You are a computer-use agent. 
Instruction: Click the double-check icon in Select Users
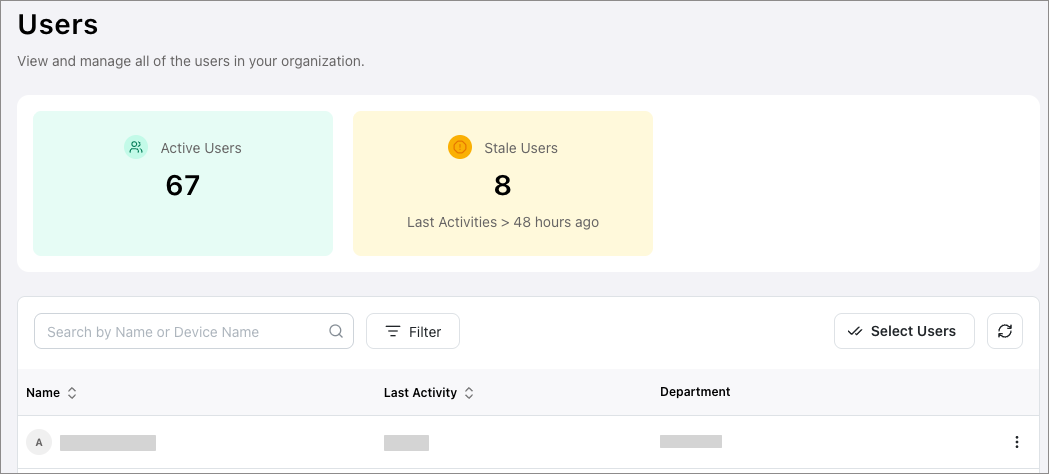pyautogui.click(x=855, y=331)
